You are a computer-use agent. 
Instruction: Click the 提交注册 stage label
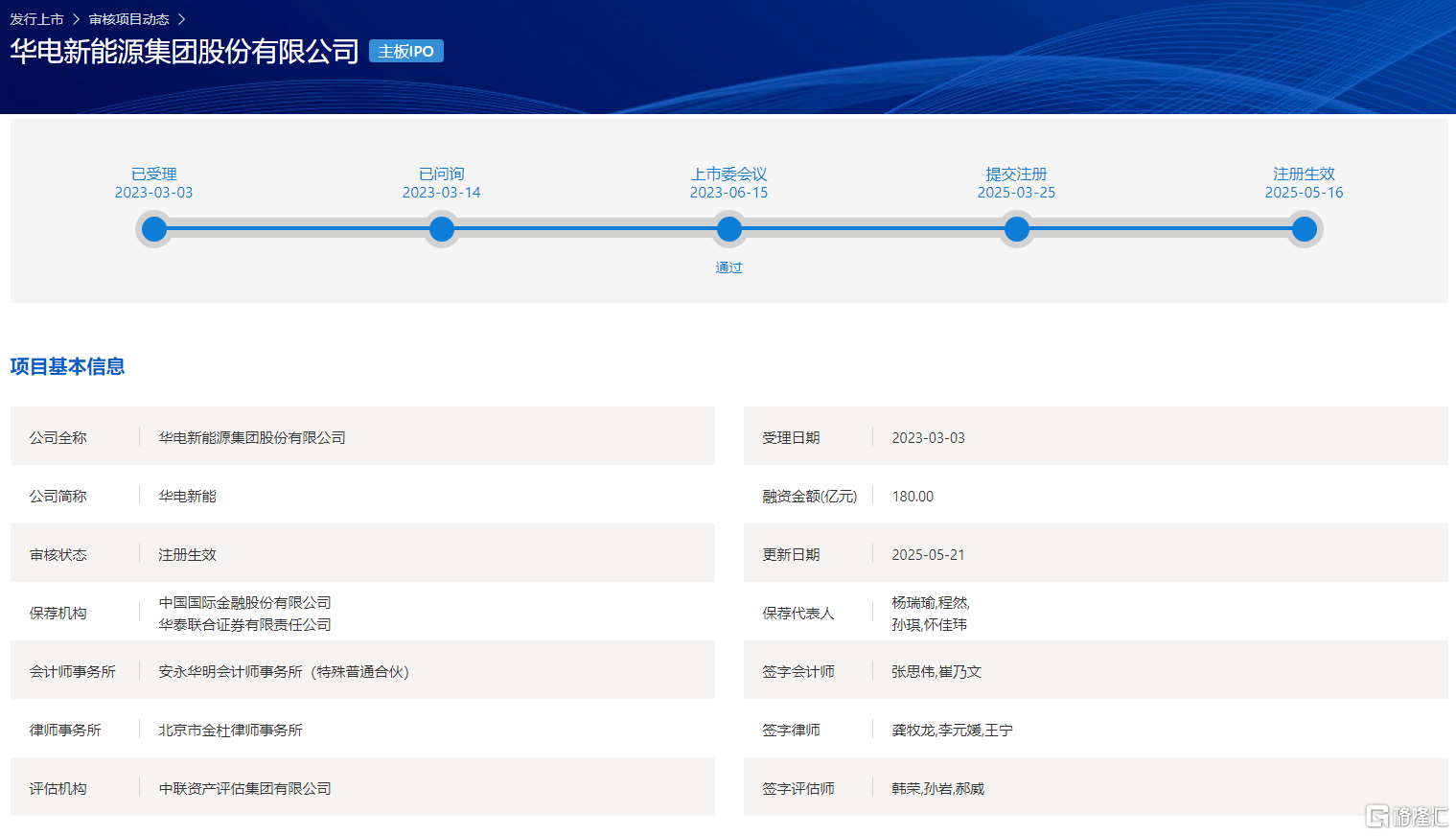[1017, 174]
